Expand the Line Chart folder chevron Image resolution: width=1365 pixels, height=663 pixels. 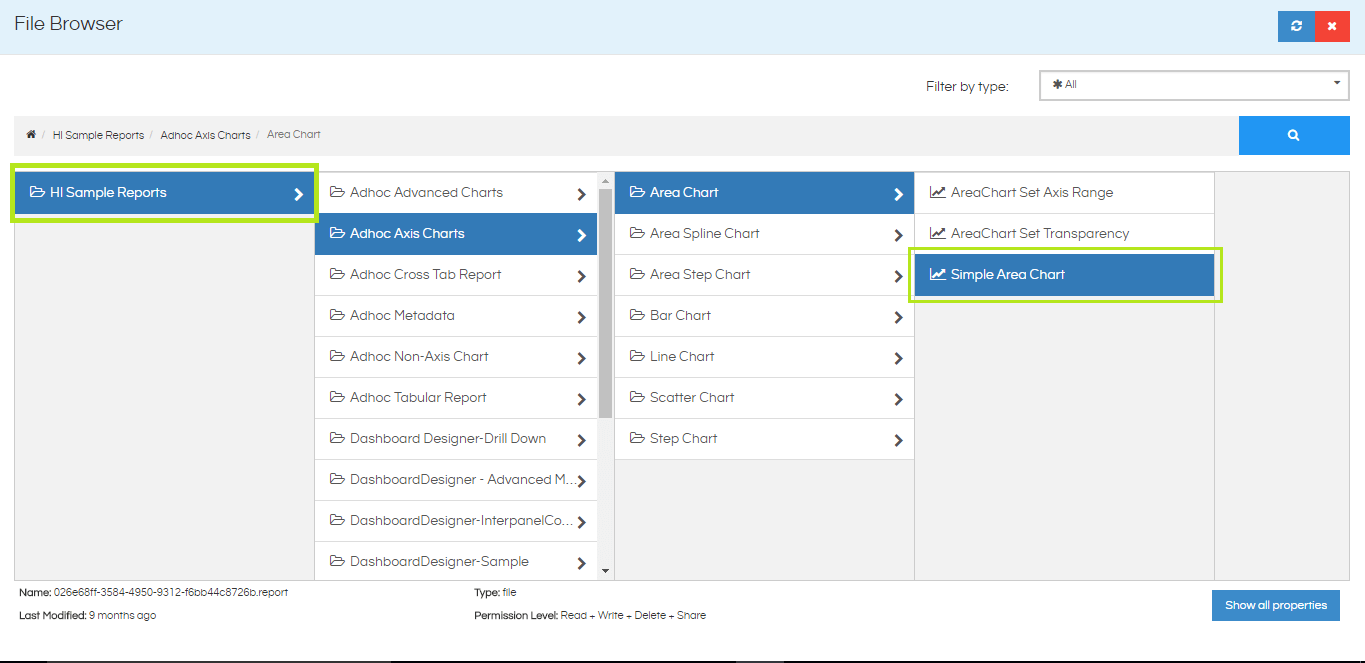pos(898,358)
